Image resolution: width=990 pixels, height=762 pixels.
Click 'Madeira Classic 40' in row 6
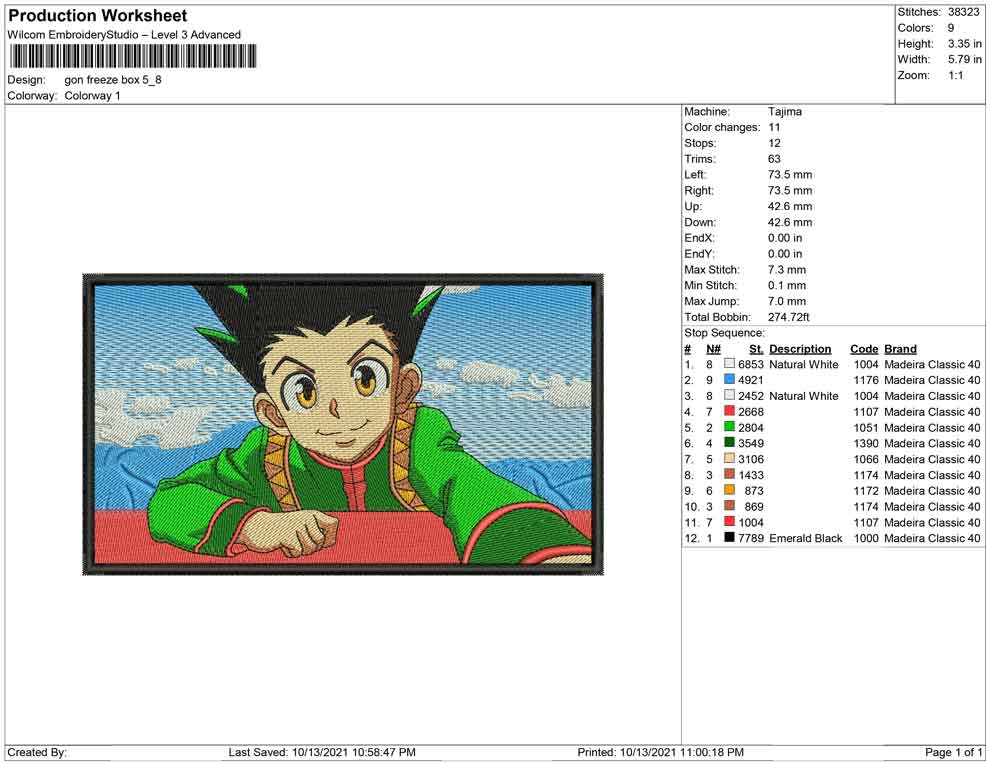click(932, 443)
